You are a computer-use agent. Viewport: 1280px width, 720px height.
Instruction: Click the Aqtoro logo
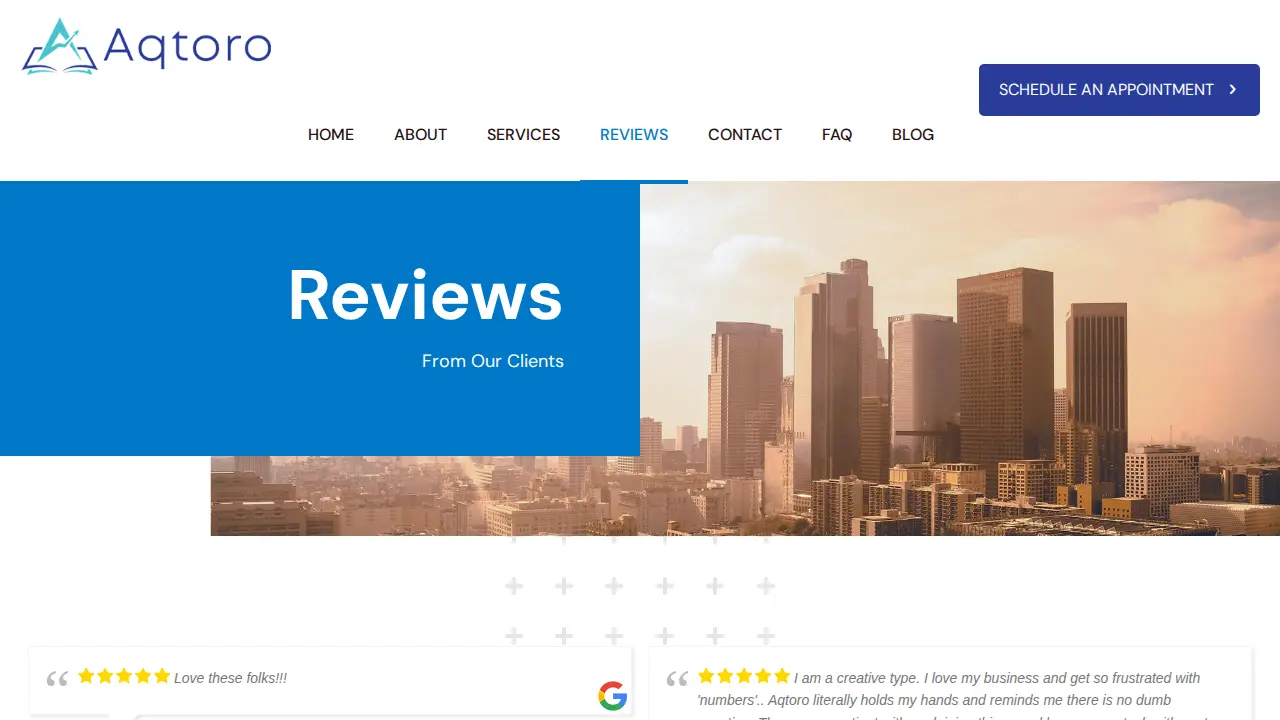(x=146, y=46)
